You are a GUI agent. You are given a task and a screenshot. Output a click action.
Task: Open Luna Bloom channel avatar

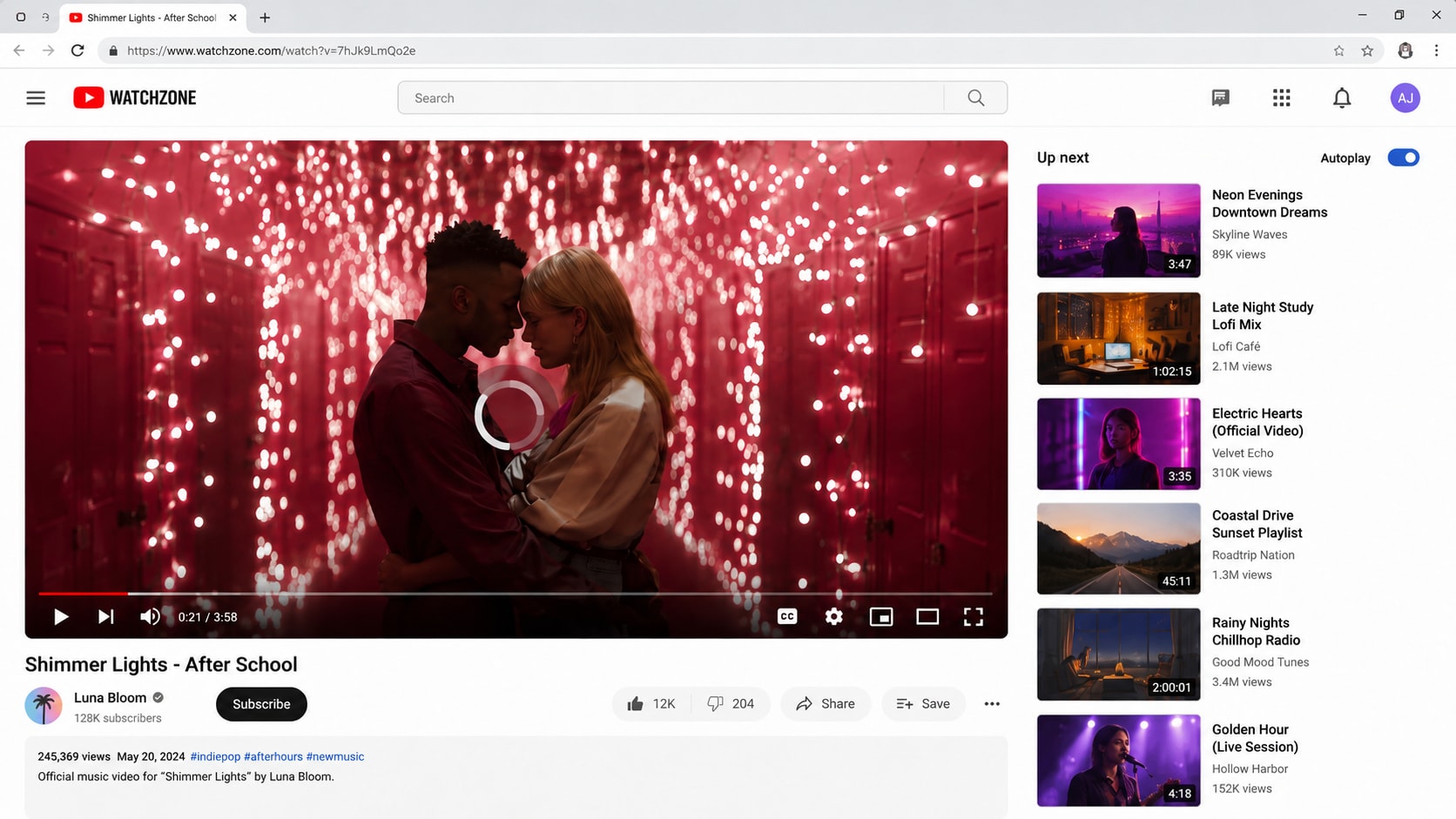coord(44,705)
